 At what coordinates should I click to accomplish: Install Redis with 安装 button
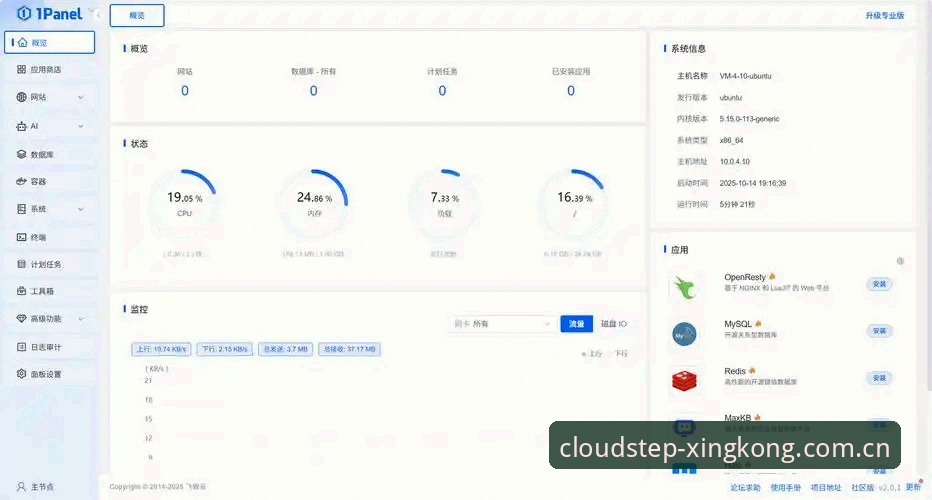[x=879, y=378]
